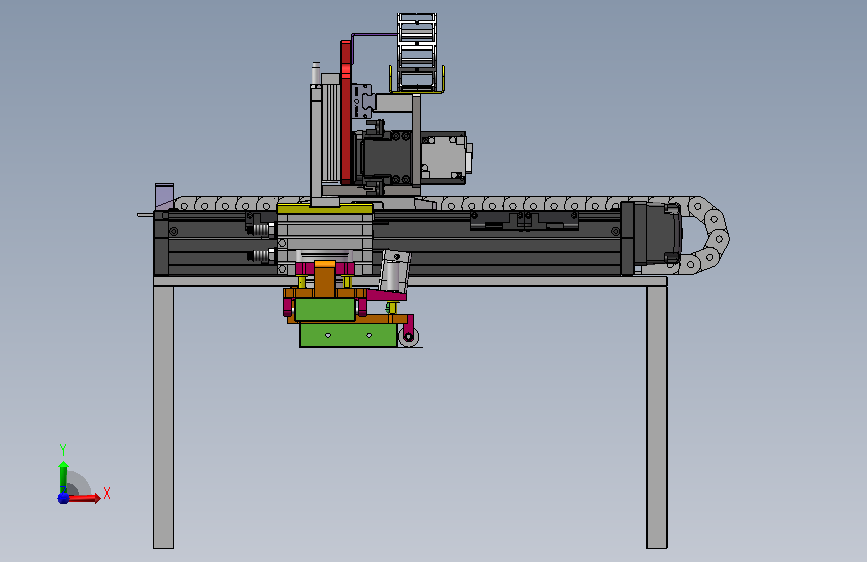Select the red vertical plate

(x=346, y=112)
